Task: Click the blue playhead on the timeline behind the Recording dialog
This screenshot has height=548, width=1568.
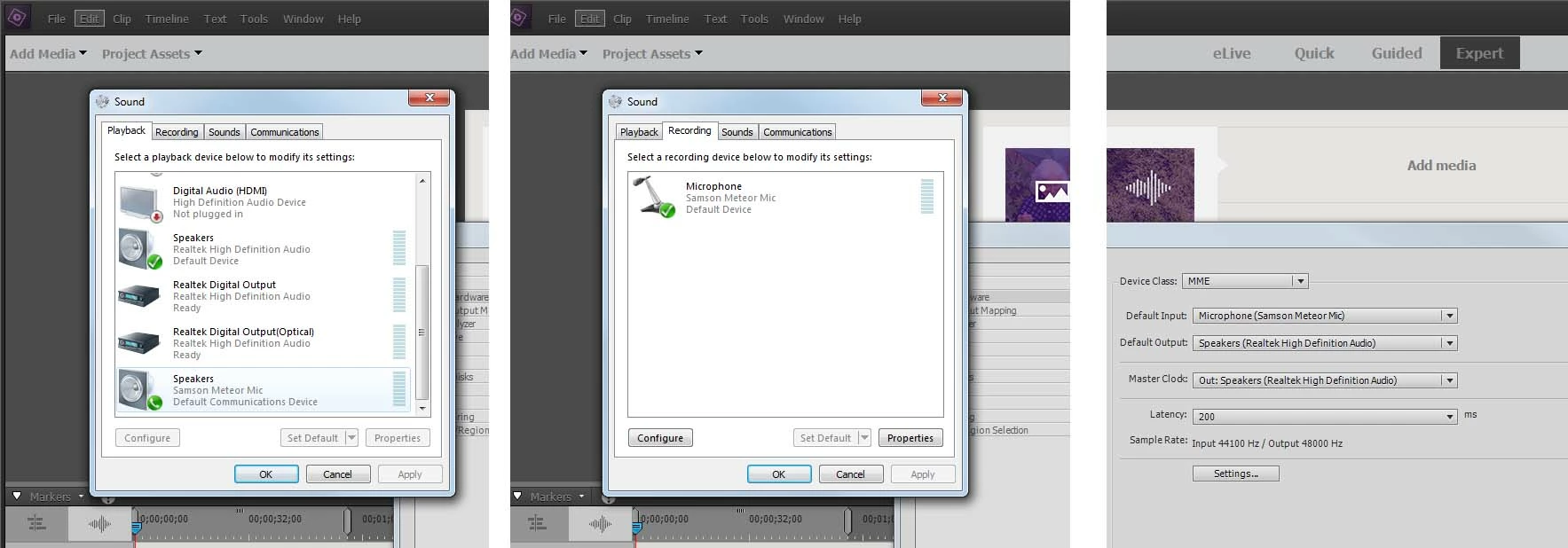Action: click(x=636, y=528)
